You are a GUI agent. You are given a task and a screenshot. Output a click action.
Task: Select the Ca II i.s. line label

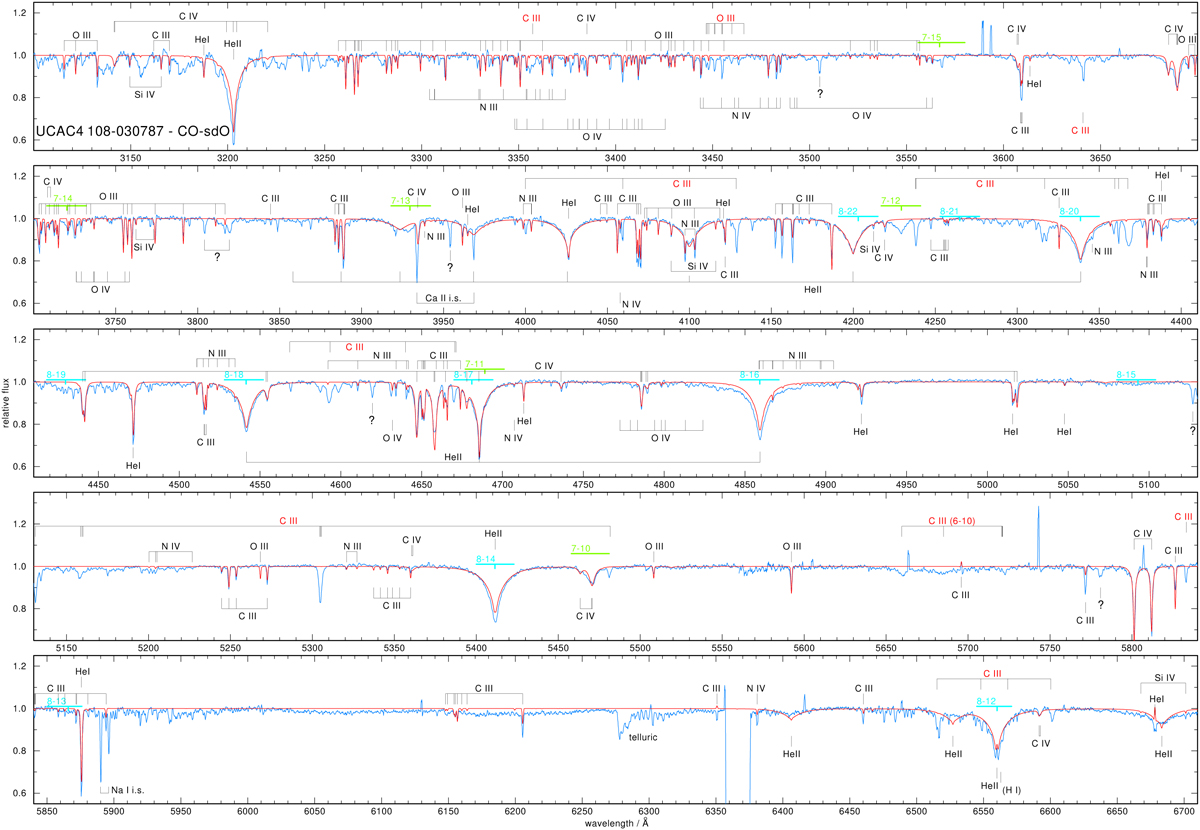[445, 298]
